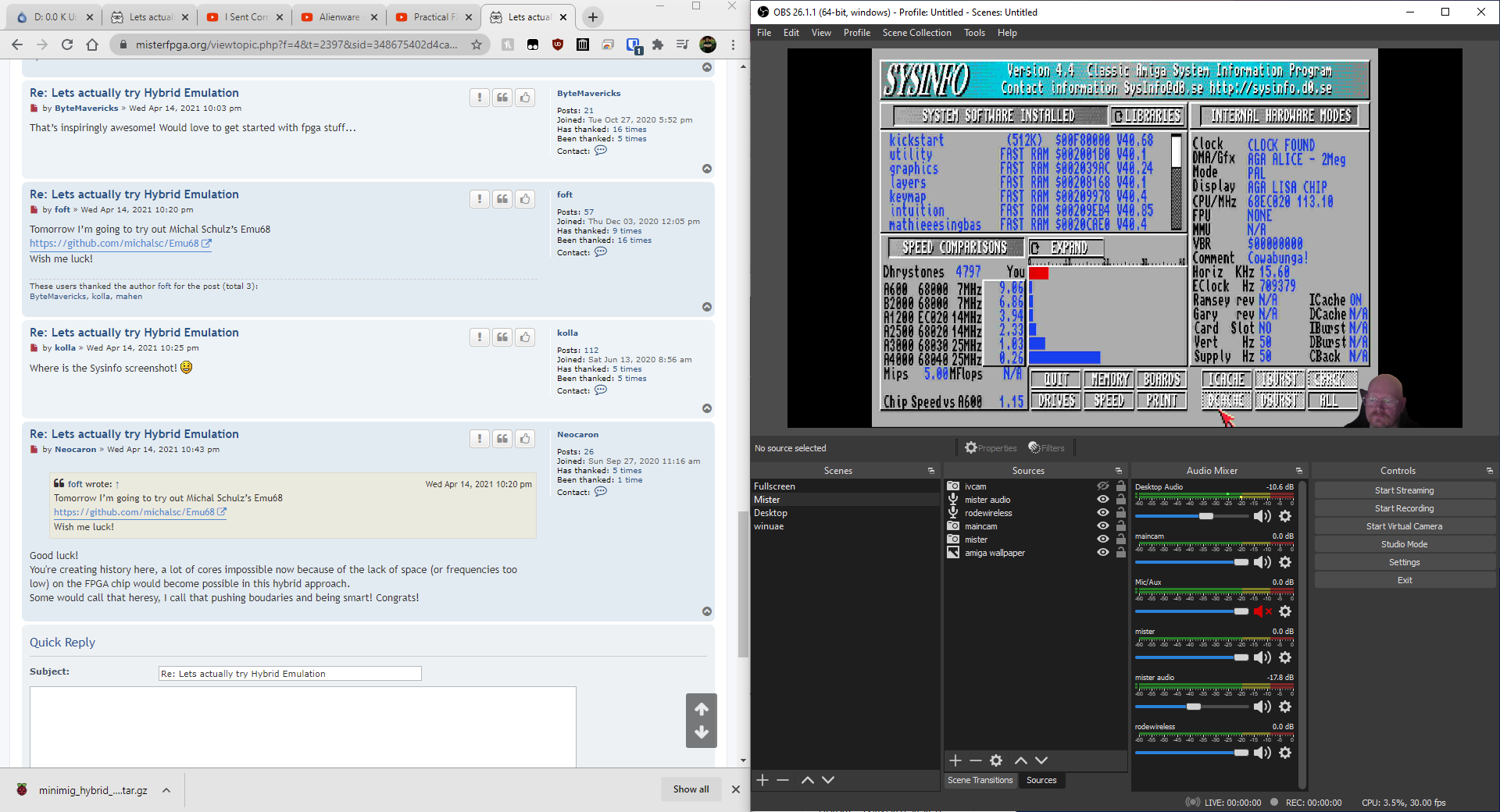Pop out the Audio Mixer dock
The image size is (1500, 812).
coord(1298,471)
